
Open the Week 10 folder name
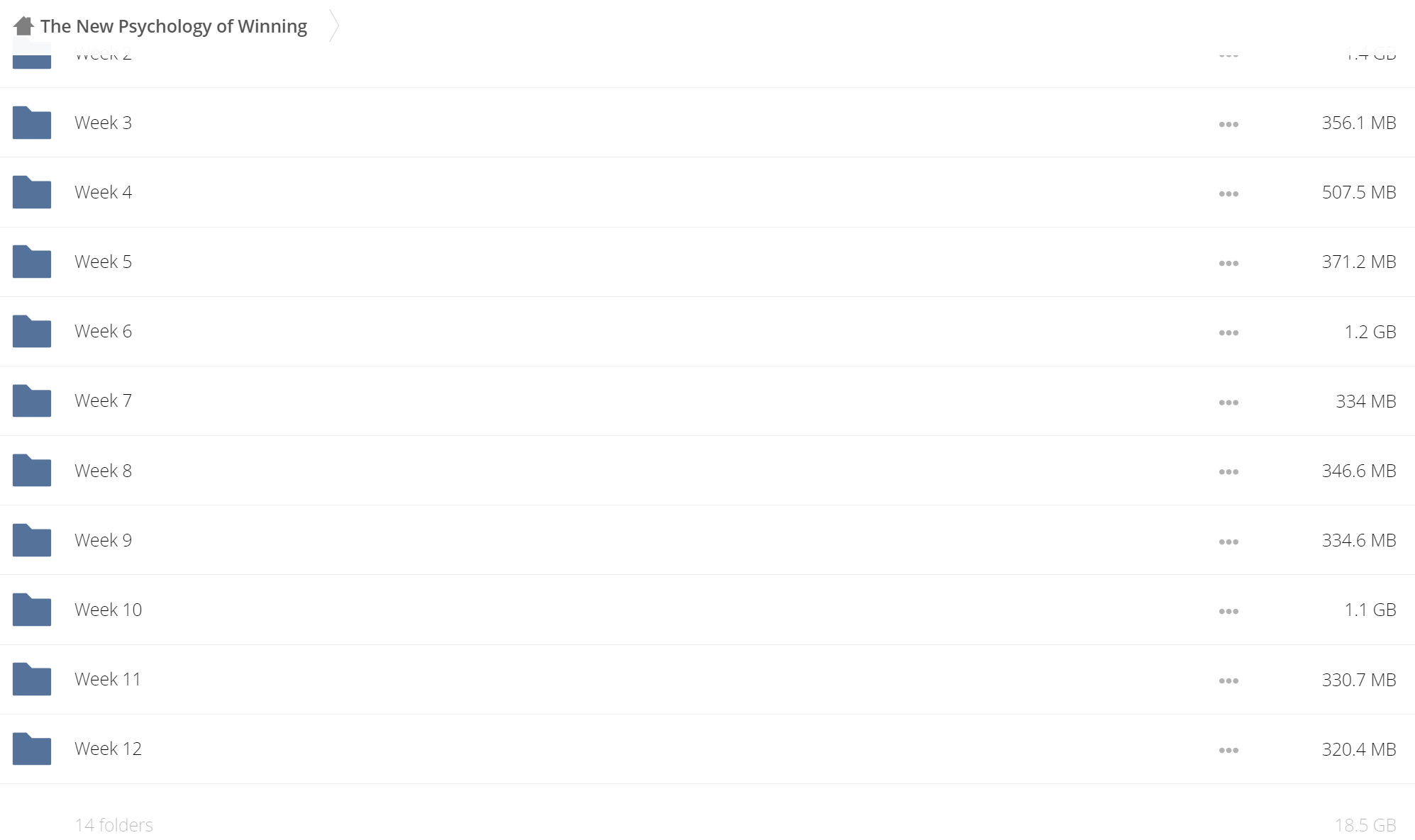pyautogui.click(x=109, y=610)
